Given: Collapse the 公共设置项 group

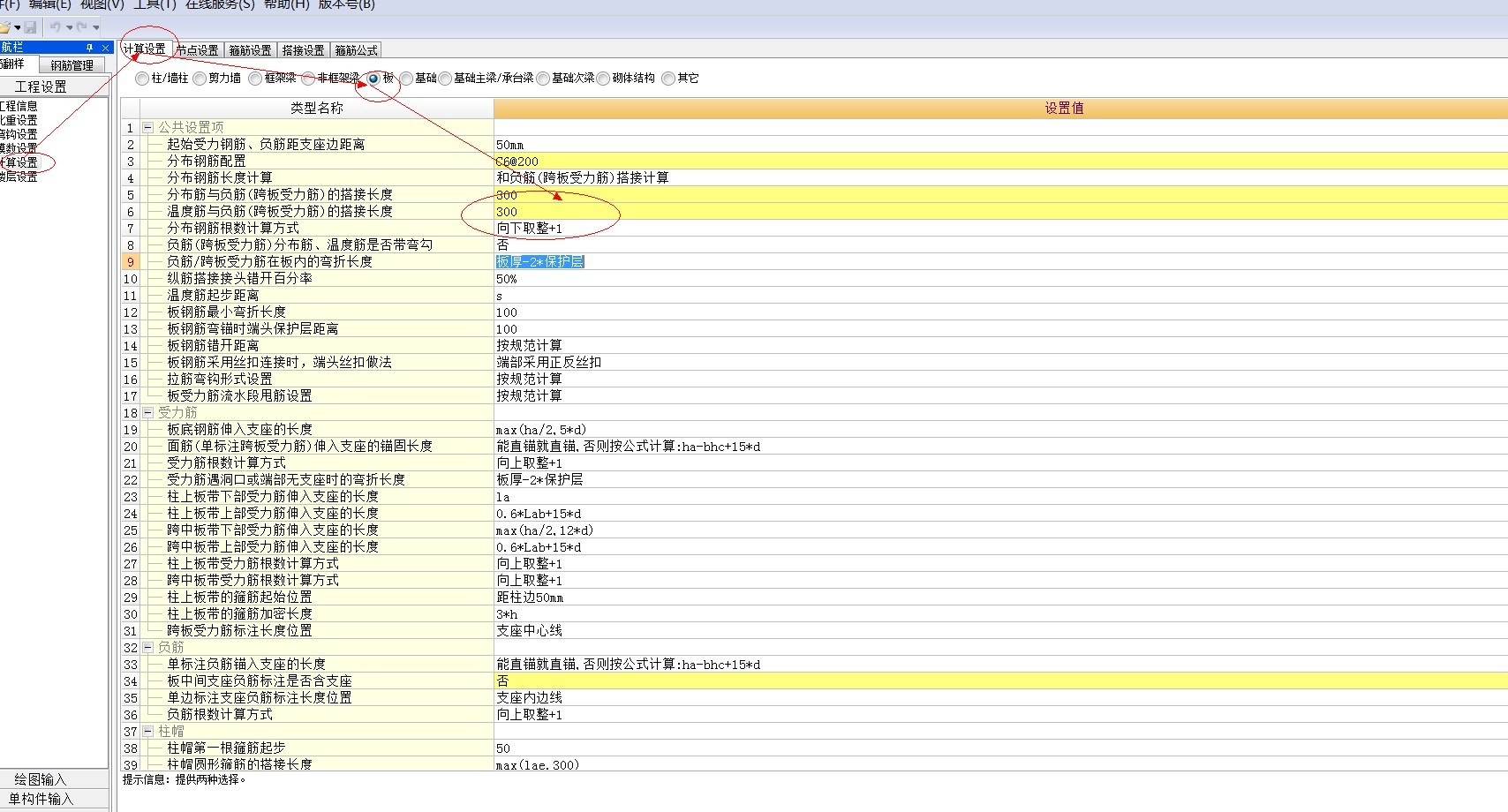Looking at the screenshot, I should point(148,128).
